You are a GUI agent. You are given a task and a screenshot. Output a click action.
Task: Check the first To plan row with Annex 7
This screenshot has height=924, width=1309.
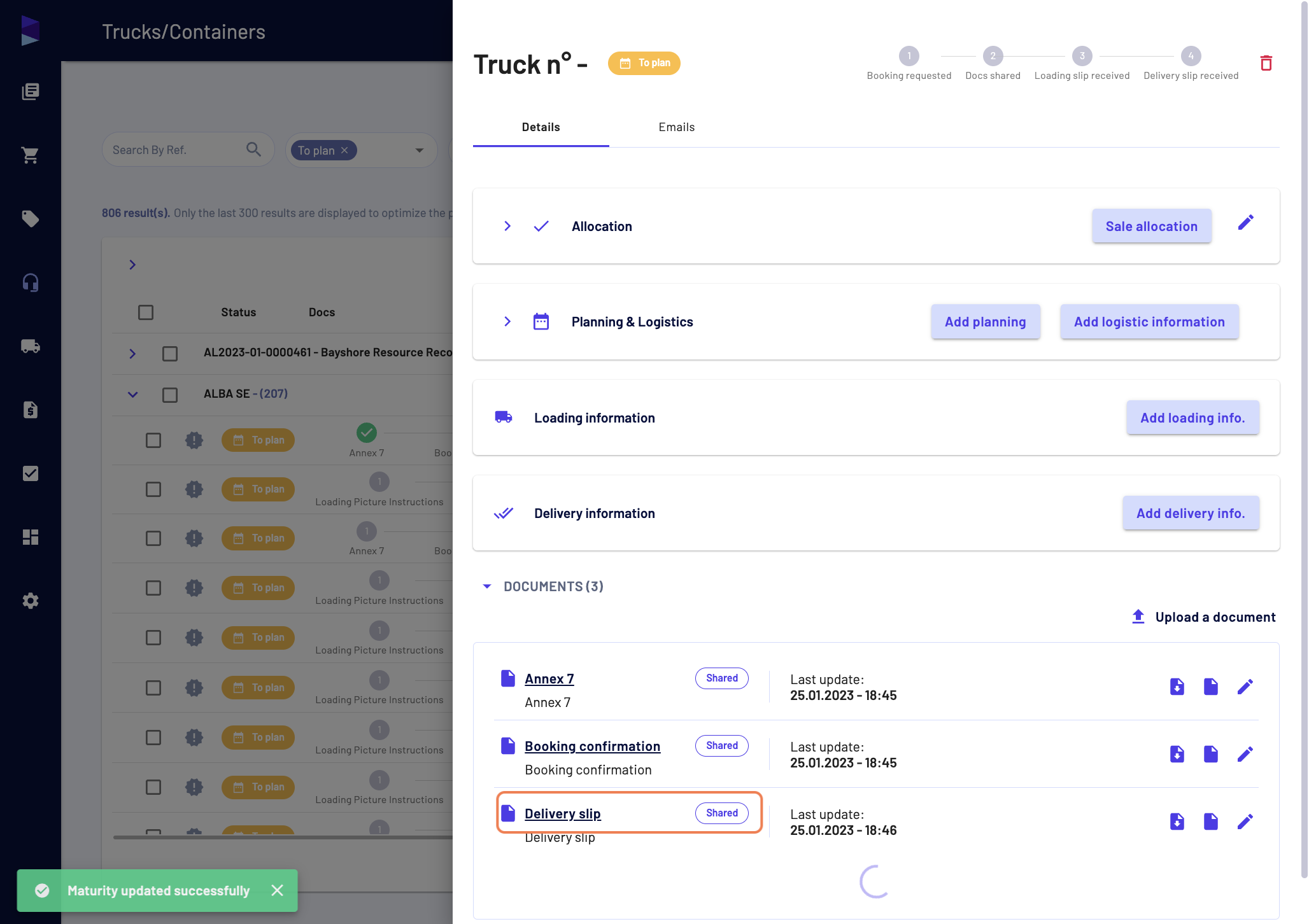point(153,440)
